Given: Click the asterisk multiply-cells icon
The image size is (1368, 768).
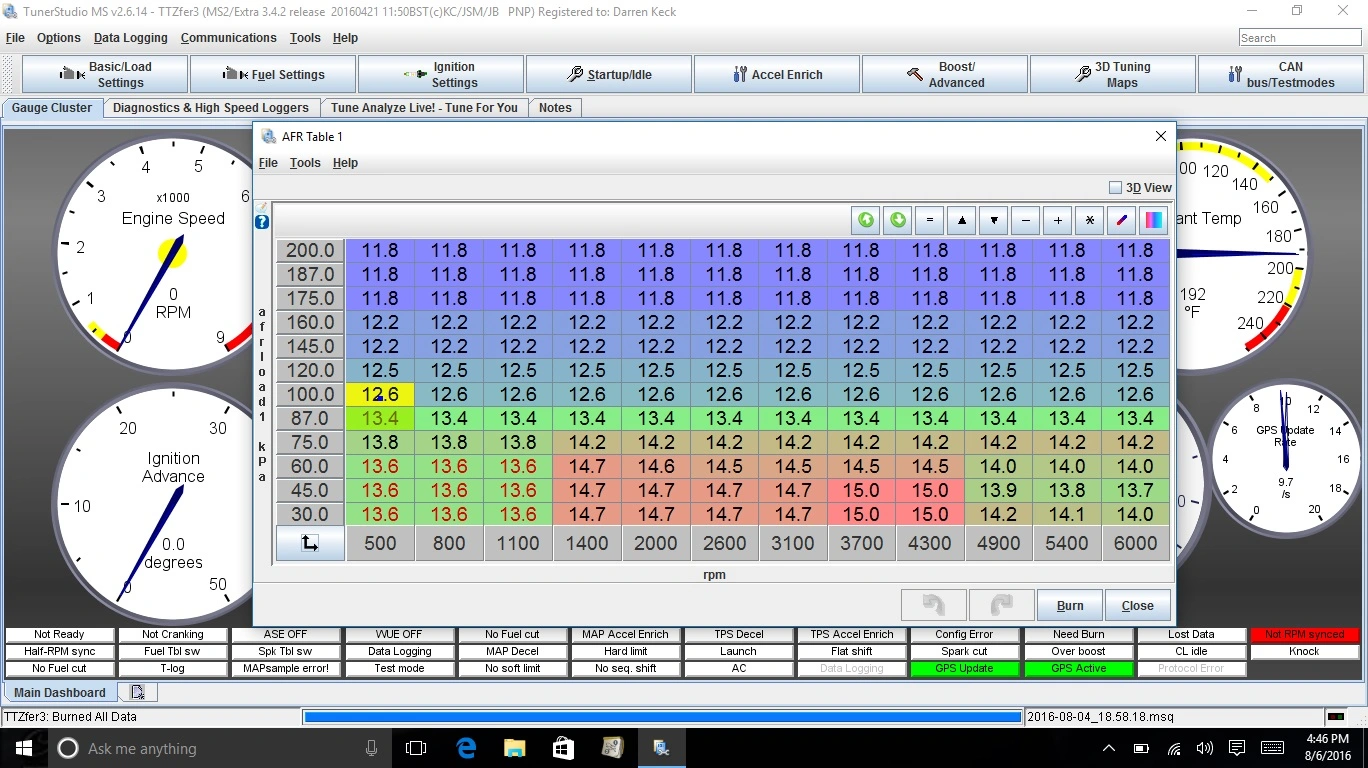Looking at the screenshot, I should coord(1089,220).
